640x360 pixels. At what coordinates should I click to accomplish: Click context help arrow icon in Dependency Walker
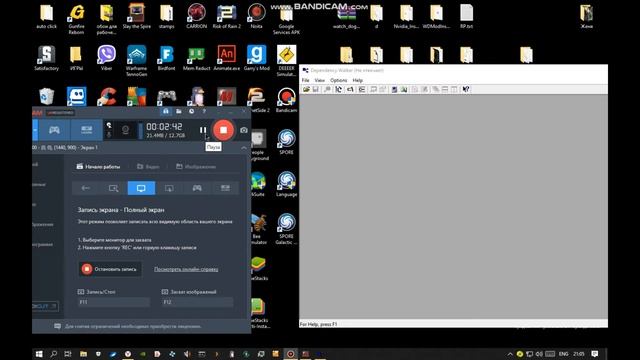click(x=466, y=89)
